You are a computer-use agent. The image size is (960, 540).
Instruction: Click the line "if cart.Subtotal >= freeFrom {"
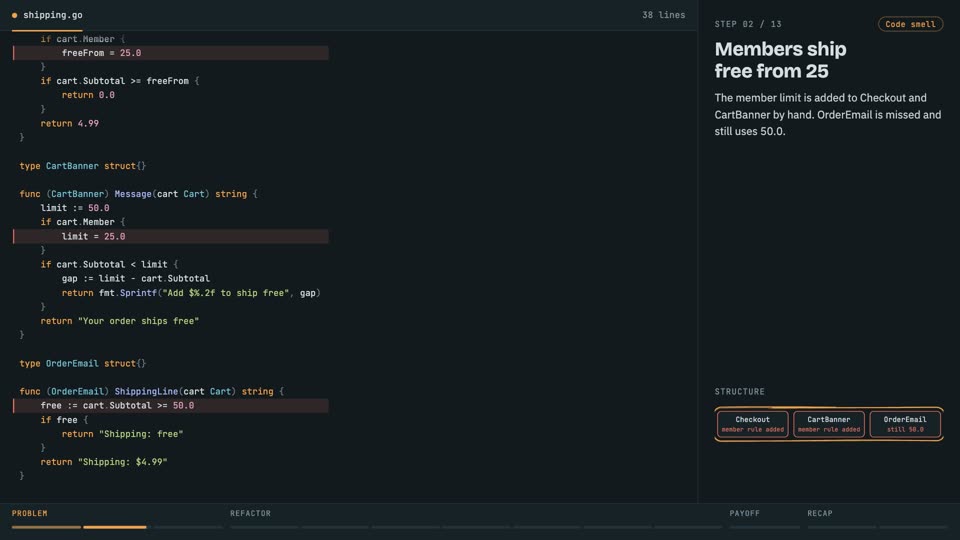click(120, 81)
